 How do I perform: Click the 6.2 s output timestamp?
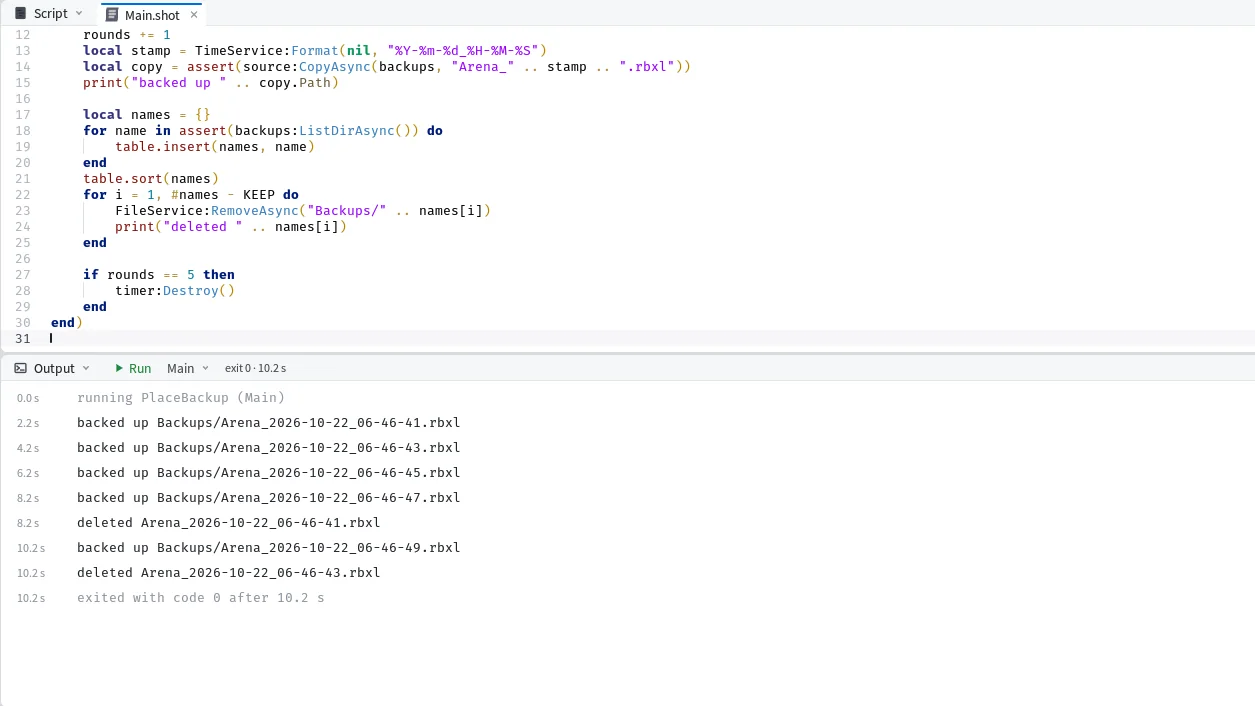click(x=28, y=473)
